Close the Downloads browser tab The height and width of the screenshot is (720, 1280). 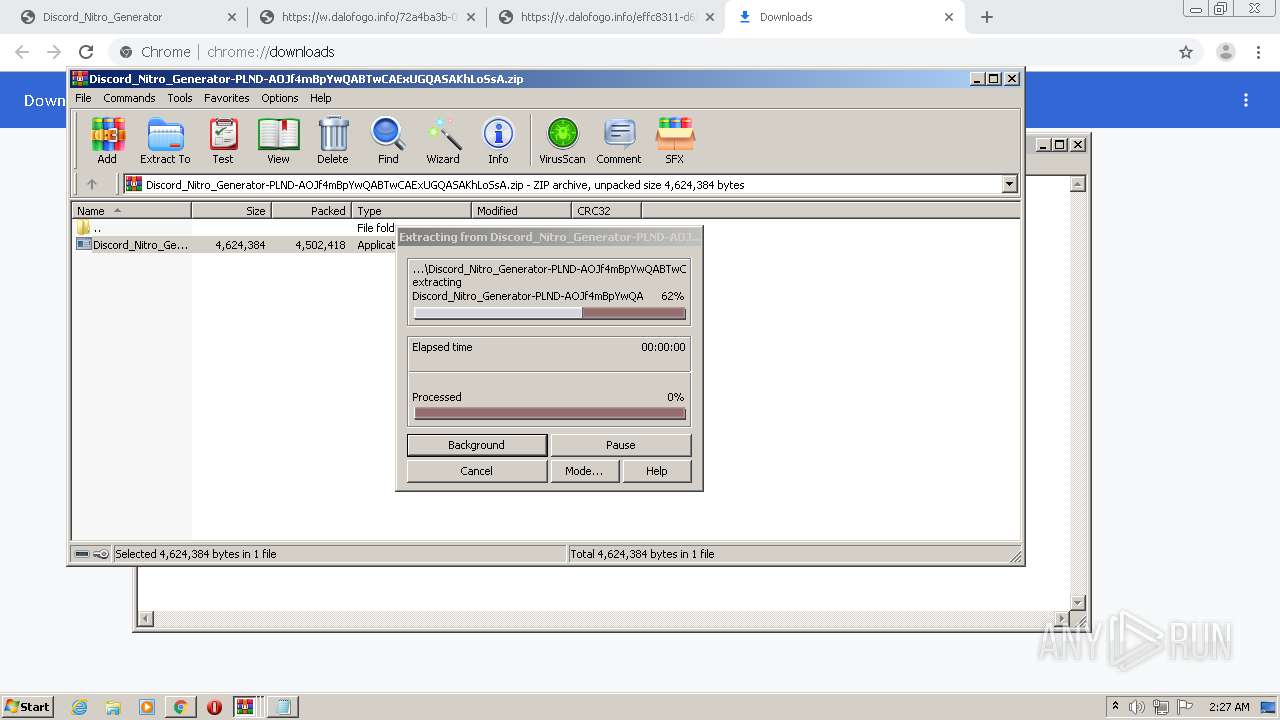pyautogui.click(x=948, y=17)
